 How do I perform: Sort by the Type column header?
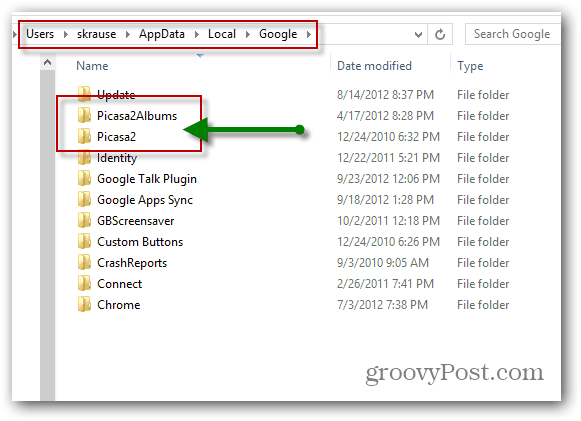(x=470, y=66)
